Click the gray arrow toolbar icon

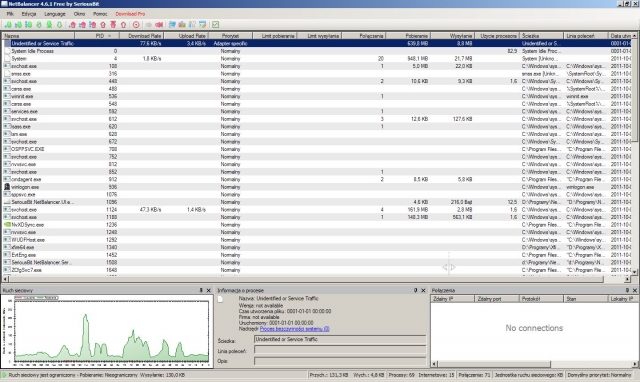(149, 25)
